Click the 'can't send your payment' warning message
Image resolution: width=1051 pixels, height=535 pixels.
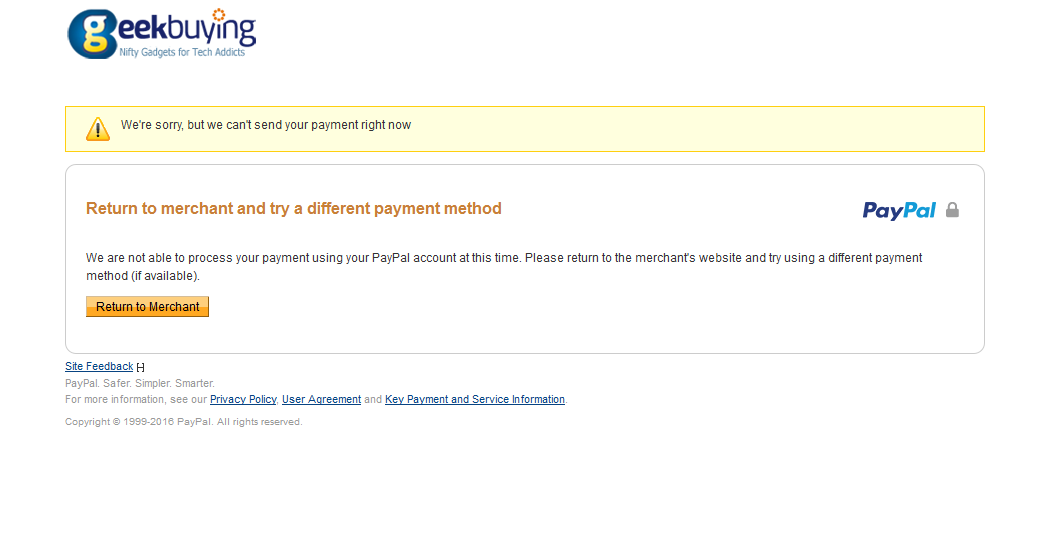pos(266,126)
